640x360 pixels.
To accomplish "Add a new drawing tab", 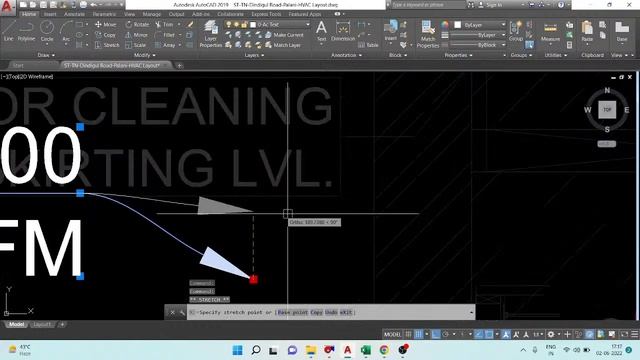I will coord(179,65).
